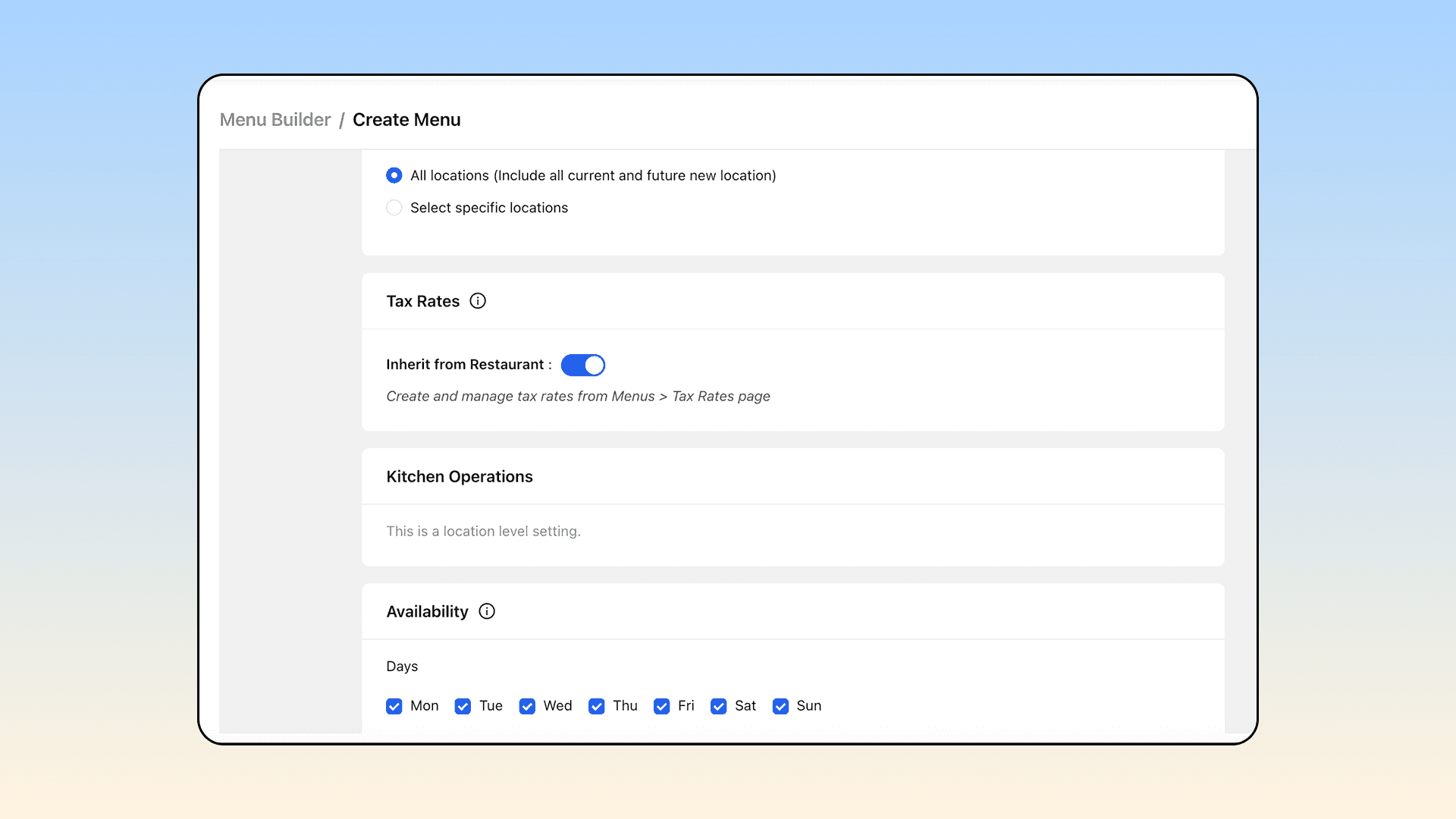Uncheck the Tue checkbox
This screenshot has height=819, width=1456.
(x=463, y=706)
